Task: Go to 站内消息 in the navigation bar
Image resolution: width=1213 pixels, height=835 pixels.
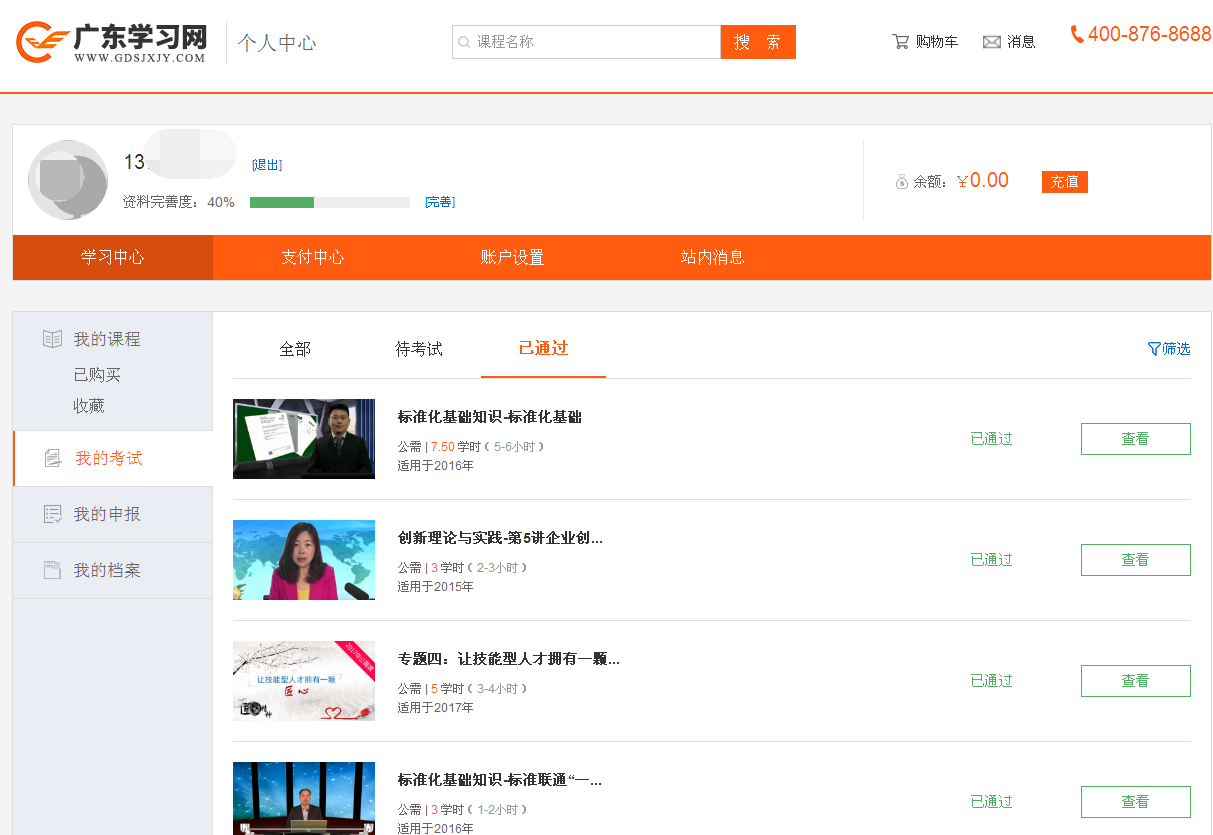Action: [x=712, y=257]
